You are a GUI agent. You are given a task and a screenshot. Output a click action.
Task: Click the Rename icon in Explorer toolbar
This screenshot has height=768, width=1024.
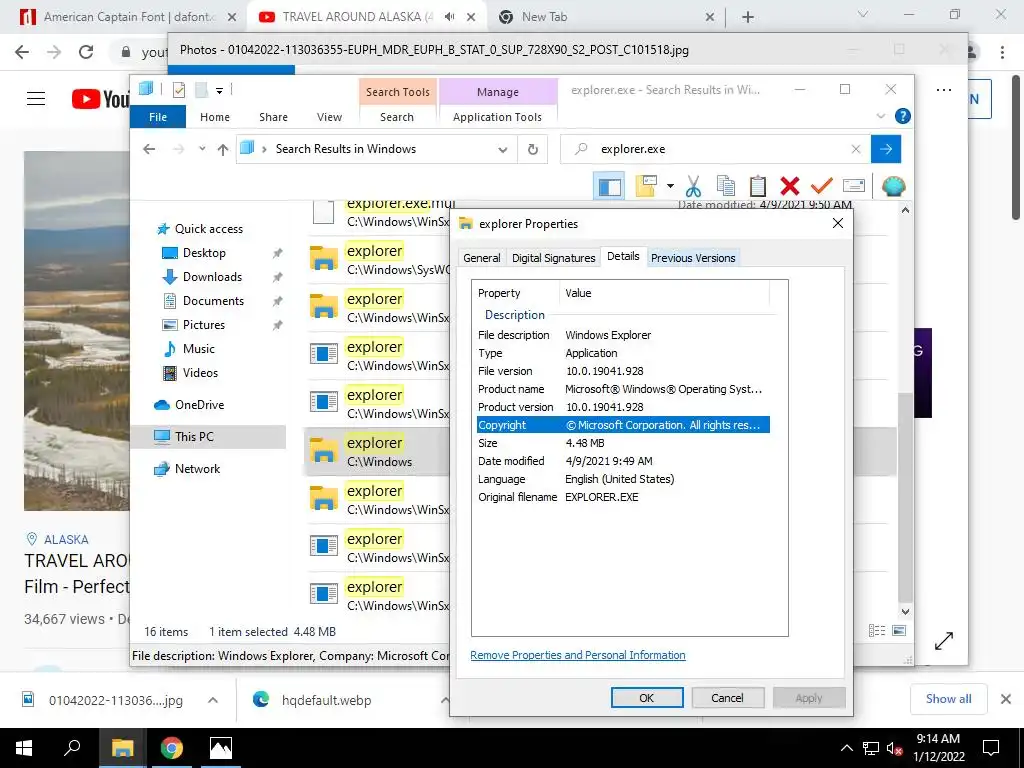click(854, 186)
